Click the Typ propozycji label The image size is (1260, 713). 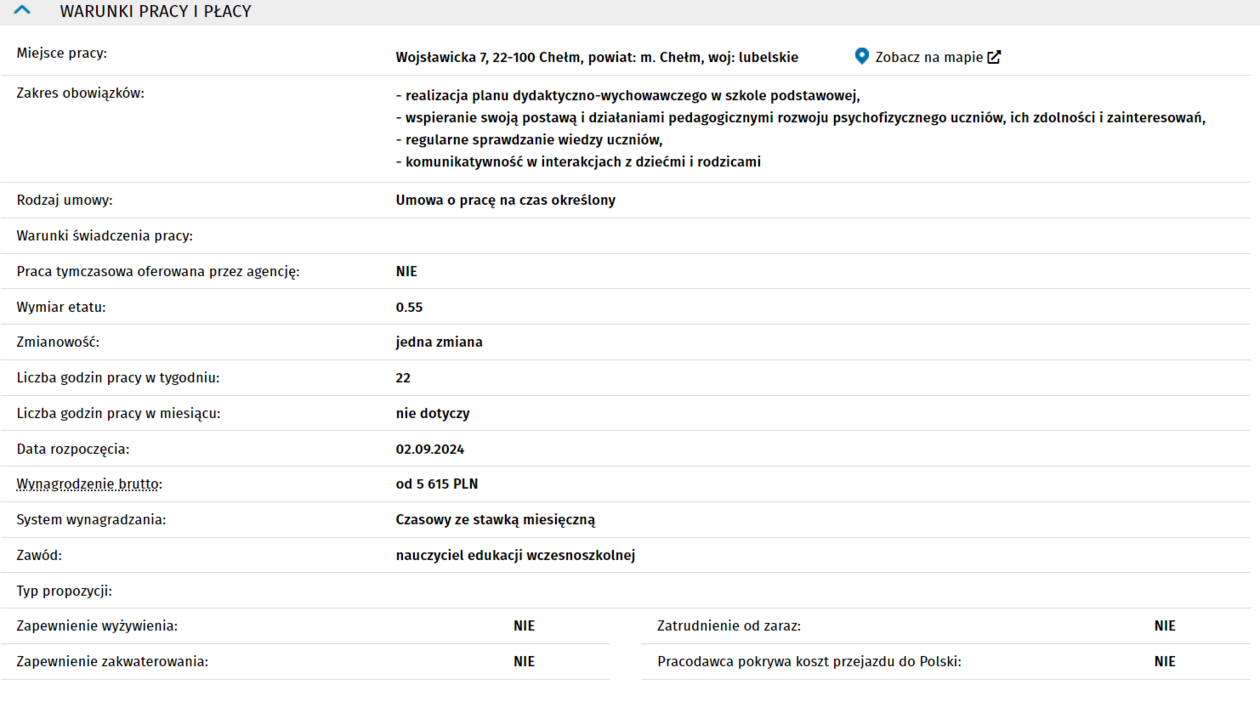coord(64,591)
